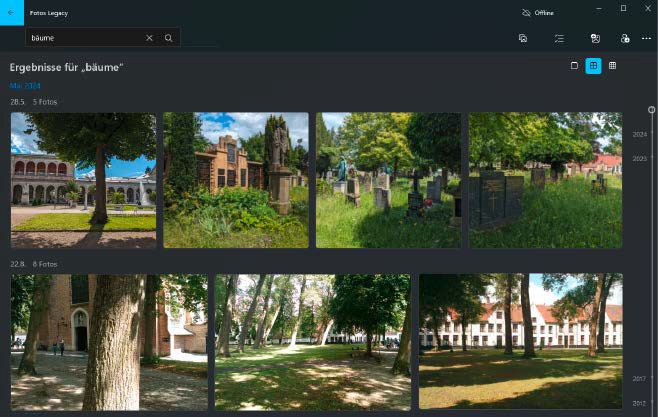Click the timeline scrollbar handle at top
658x417 pixels.
[651, 110]
